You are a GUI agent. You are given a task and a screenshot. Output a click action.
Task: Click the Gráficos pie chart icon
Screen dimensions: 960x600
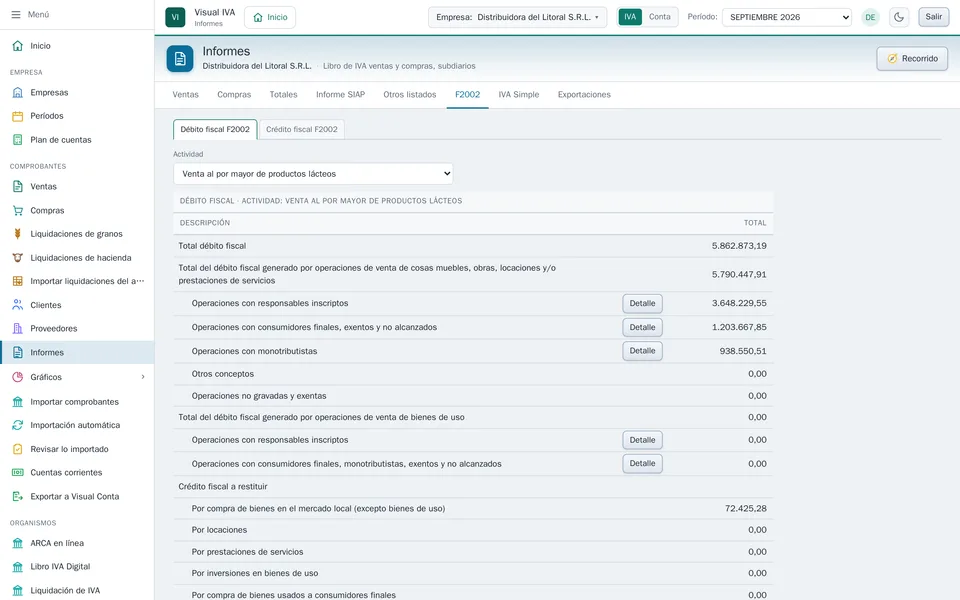pyautogui.click(x=18, y=377)
